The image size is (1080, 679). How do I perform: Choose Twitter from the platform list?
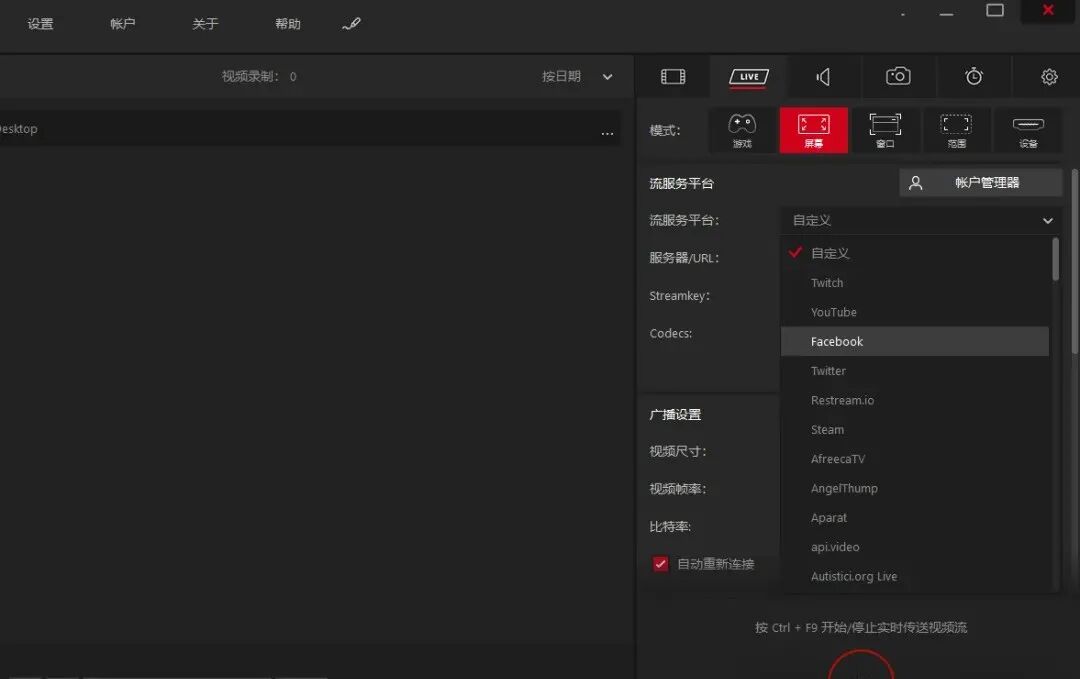click(x=915, y=370)
